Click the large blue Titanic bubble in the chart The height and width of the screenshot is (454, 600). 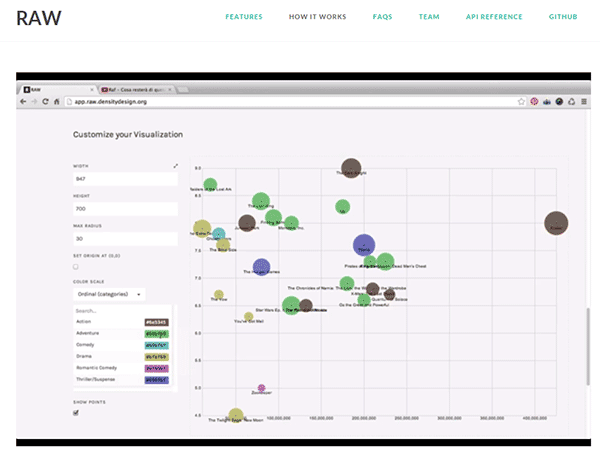pos(364,245)
